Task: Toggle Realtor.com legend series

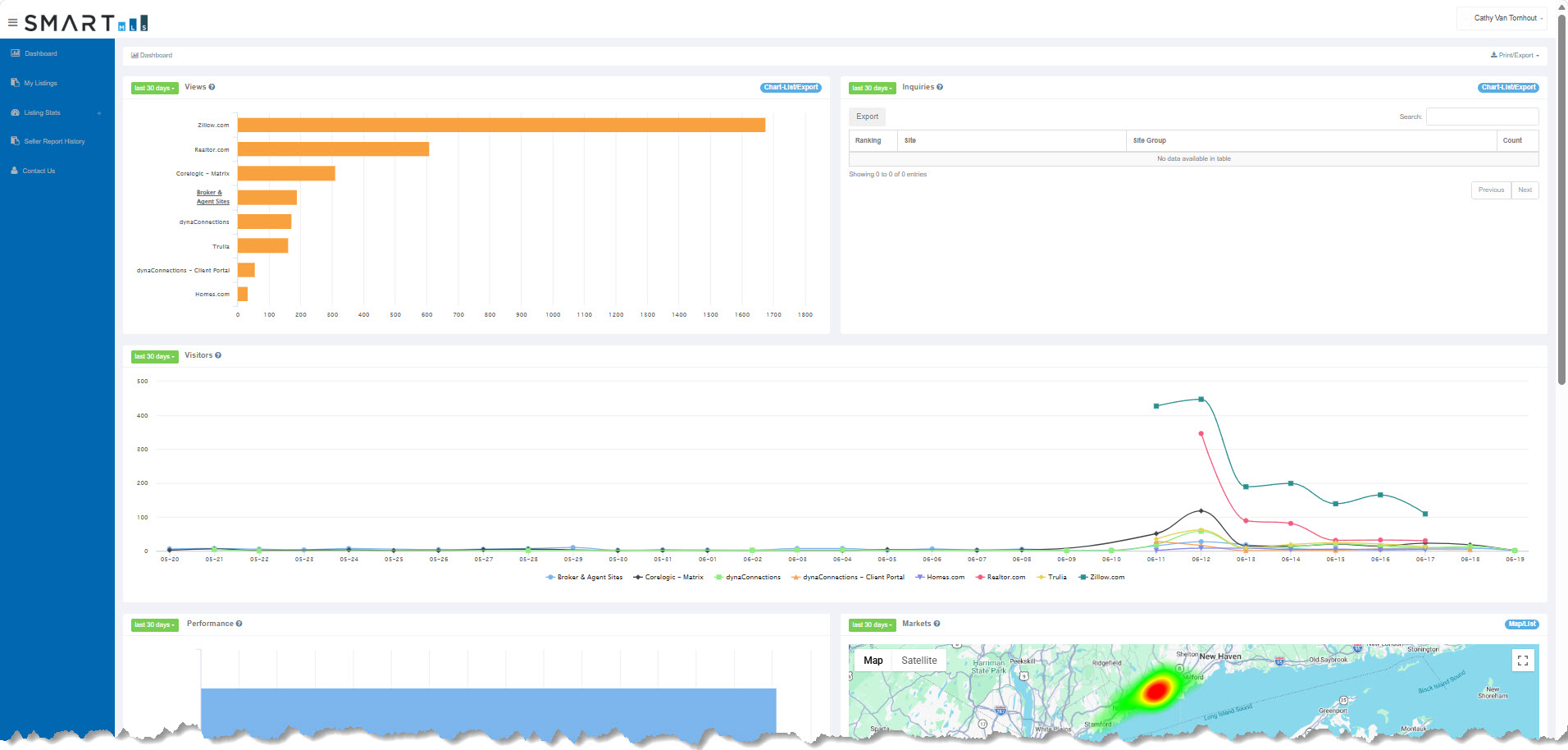Action: 1001,577
